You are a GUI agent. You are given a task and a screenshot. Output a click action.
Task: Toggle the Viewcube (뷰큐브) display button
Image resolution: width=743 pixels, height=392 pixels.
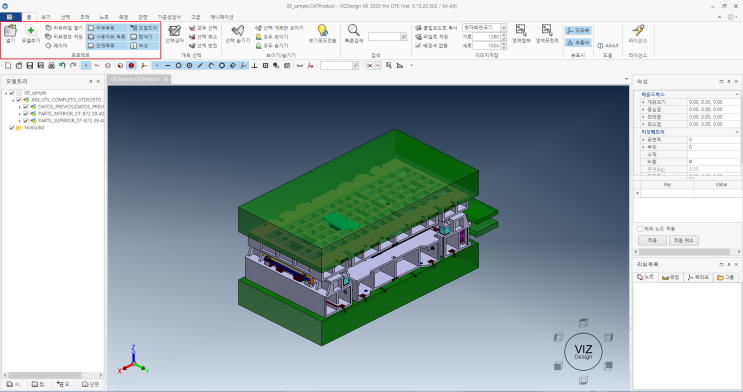coord(578,43)
